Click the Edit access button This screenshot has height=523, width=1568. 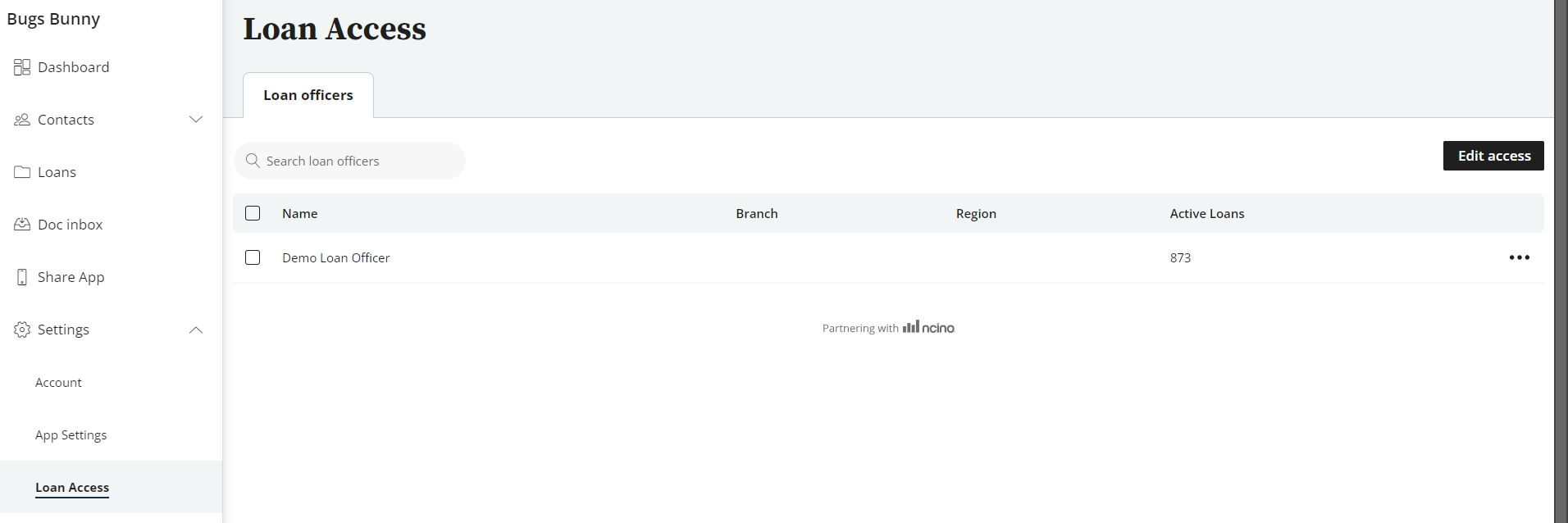click(1493, 156)
